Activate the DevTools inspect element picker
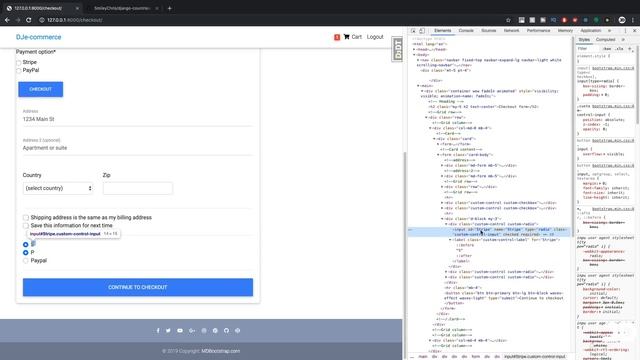The width and height of the screenshot is (640, 360). [413, 31]
